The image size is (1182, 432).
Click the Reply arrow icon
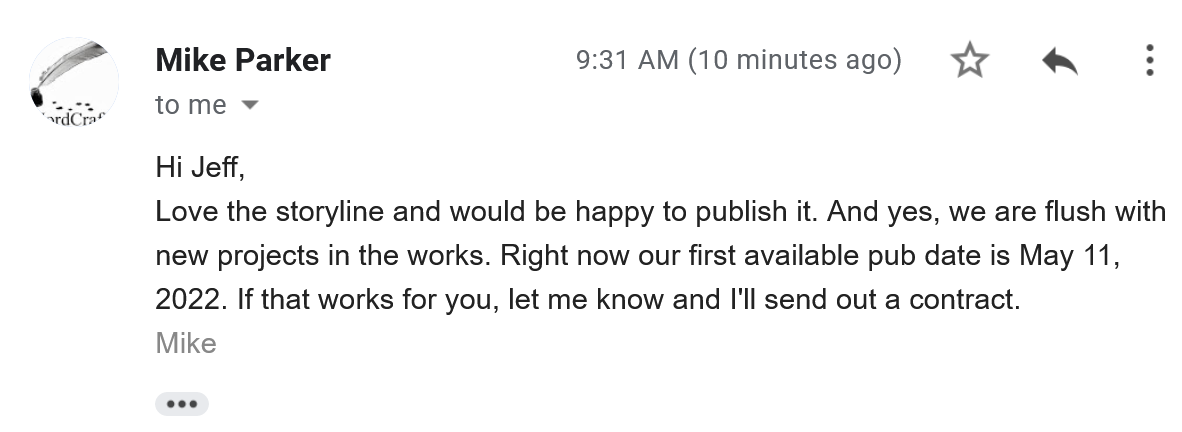tap(1059, 62)
